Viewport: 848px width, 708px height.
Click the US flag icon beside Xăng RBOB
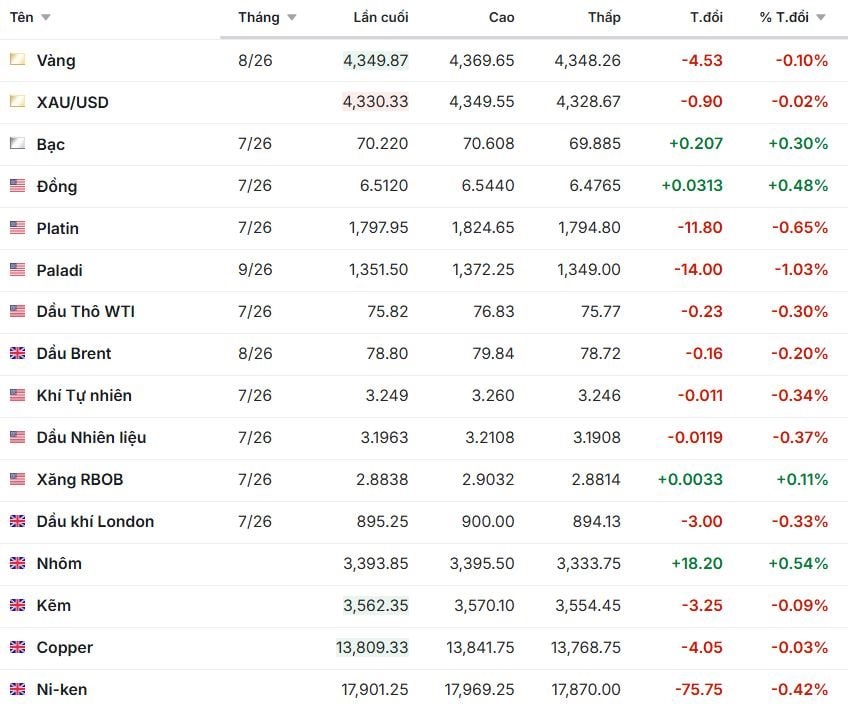17,479
